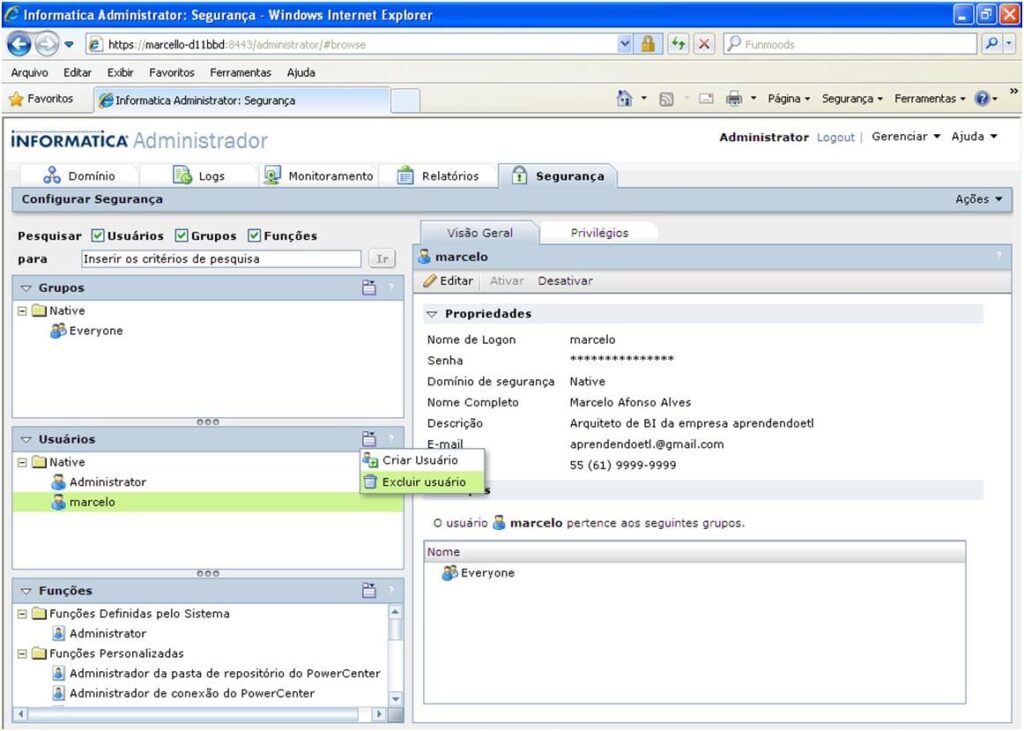
Task: Select Criar Usuário from the popup menu
Action: pos(423,461)
